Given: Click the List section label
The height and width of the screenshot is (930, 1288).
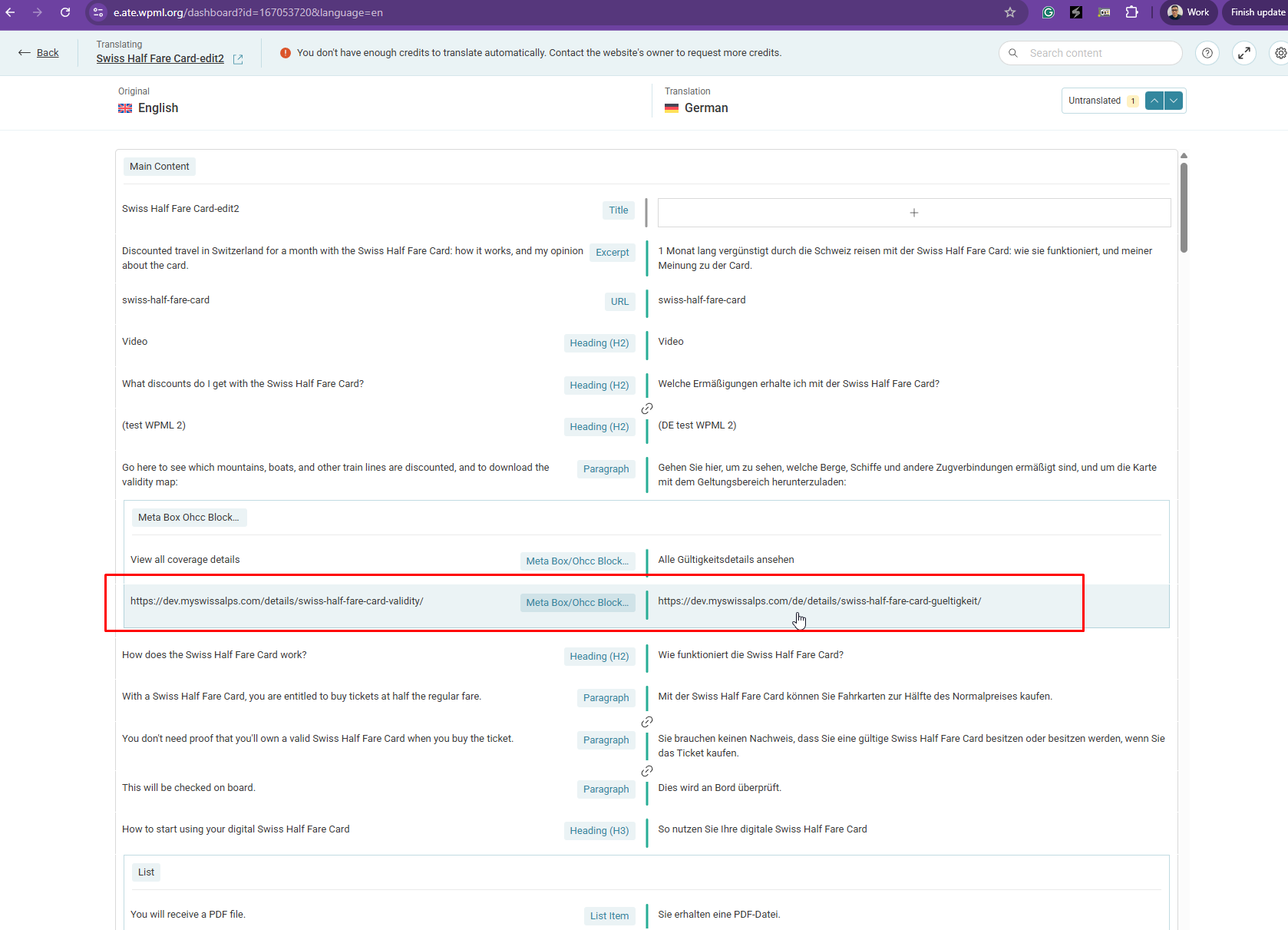Looking at the screenshot, I should click(147, 872).
